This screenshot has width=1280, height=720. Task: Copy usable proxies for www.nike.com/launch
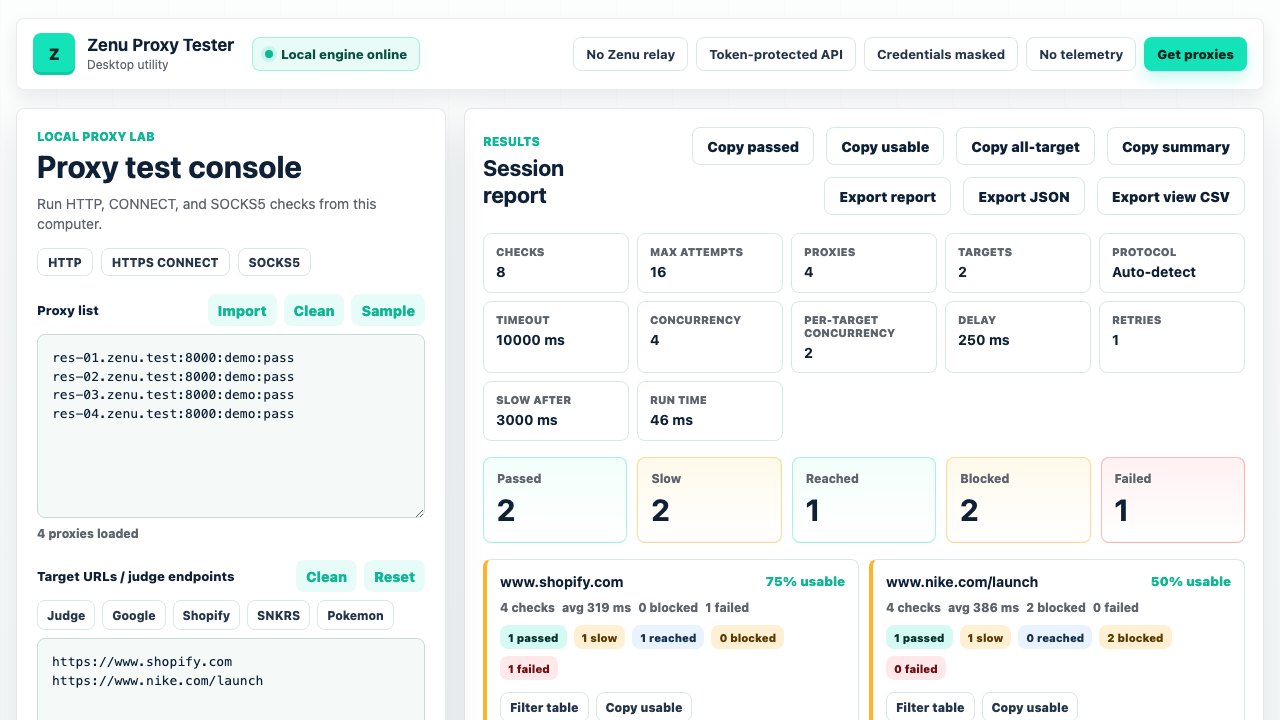coord(1030,707)
